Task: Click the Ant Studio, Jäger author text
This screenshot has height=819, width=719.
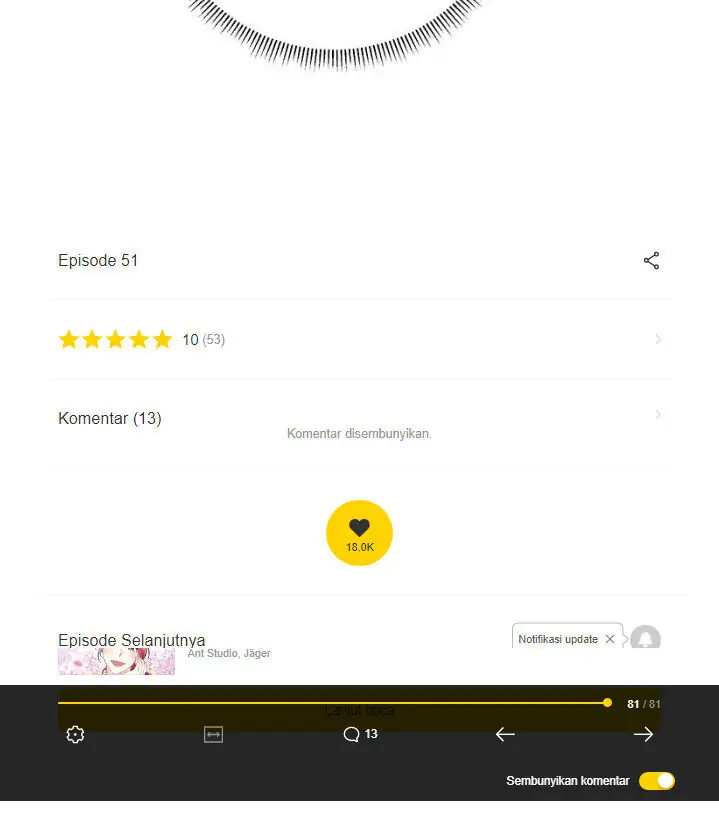Action: tap(229, 653)
